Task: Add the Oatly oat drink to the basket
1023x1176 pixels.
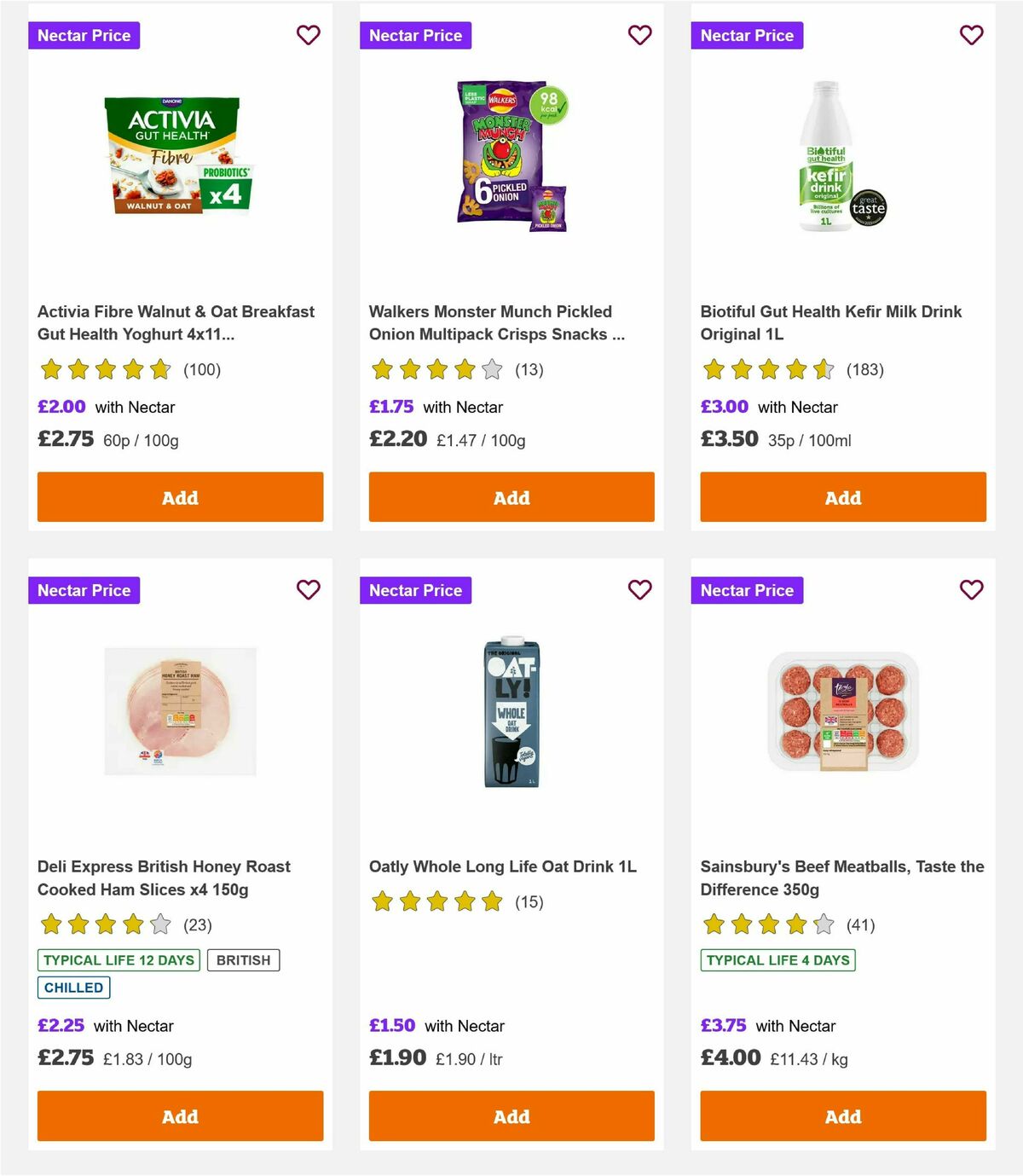Action: [x=511, y=1115]
